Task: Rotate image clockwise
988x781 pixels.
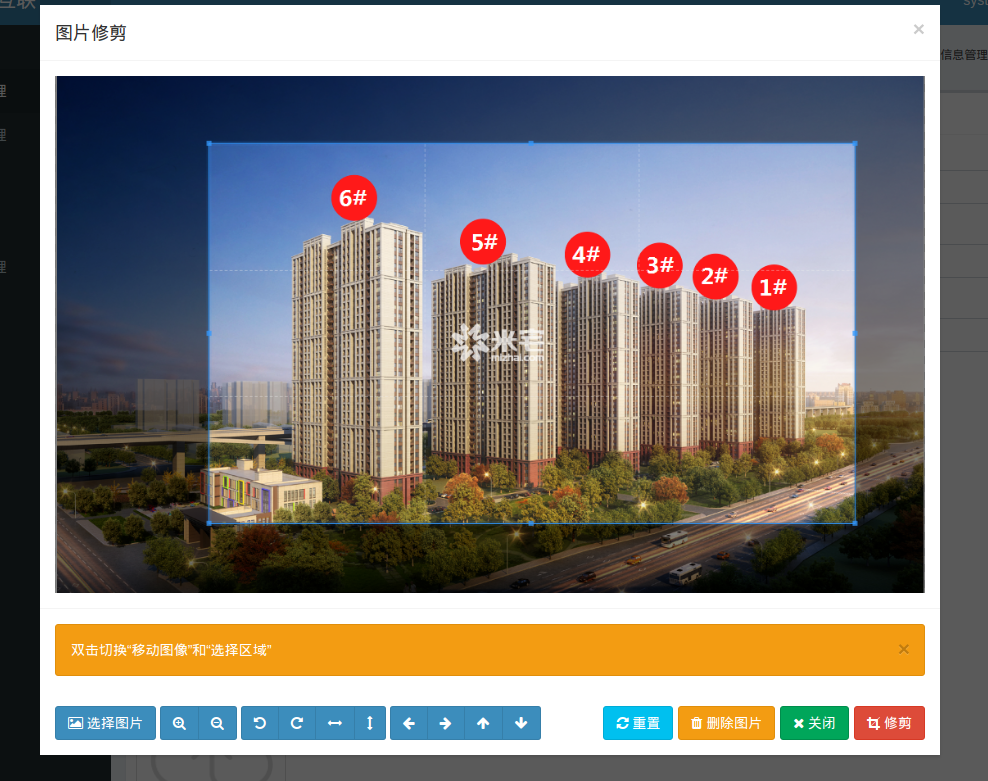Action: [297, 723]
